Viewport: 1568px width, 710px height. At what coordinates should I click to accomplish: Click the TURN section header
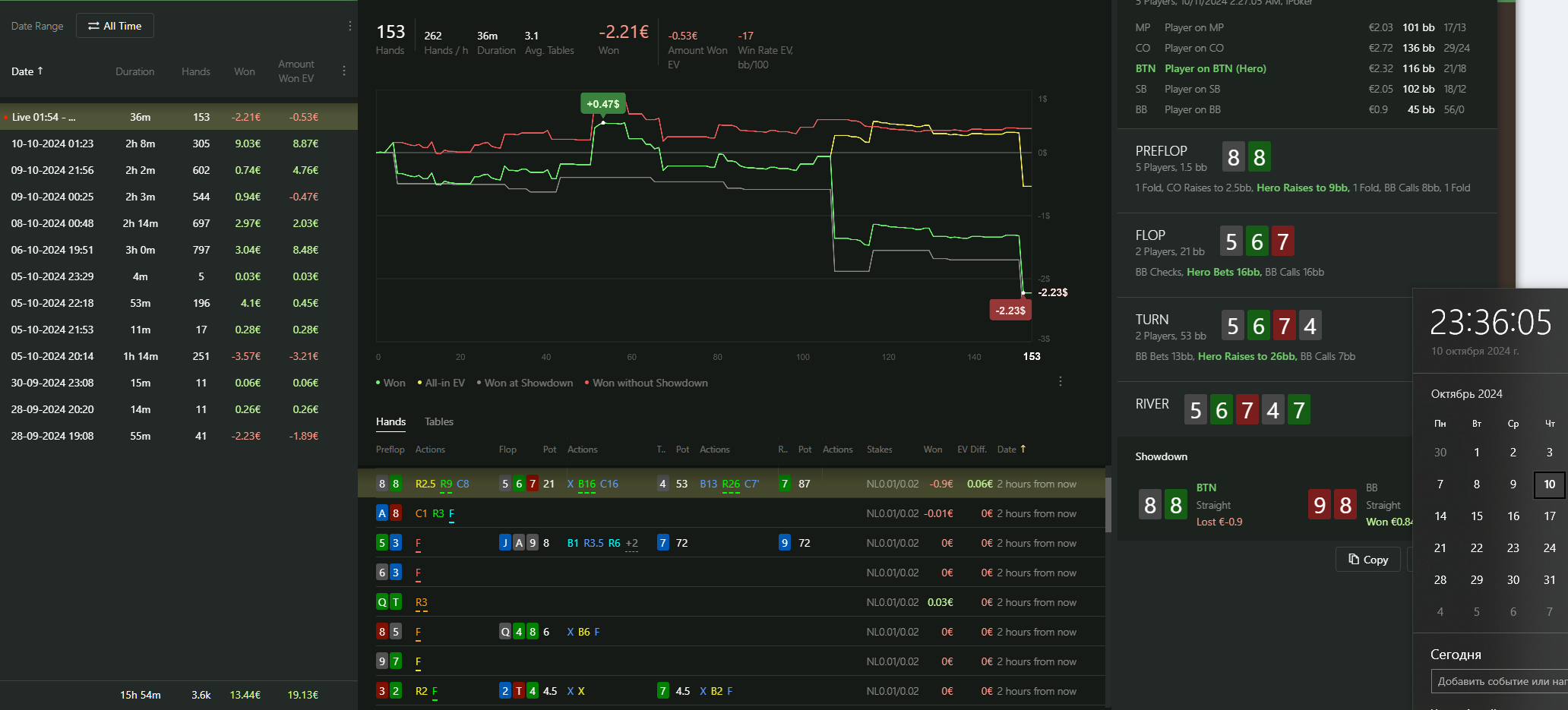(x=1152, y=320)
